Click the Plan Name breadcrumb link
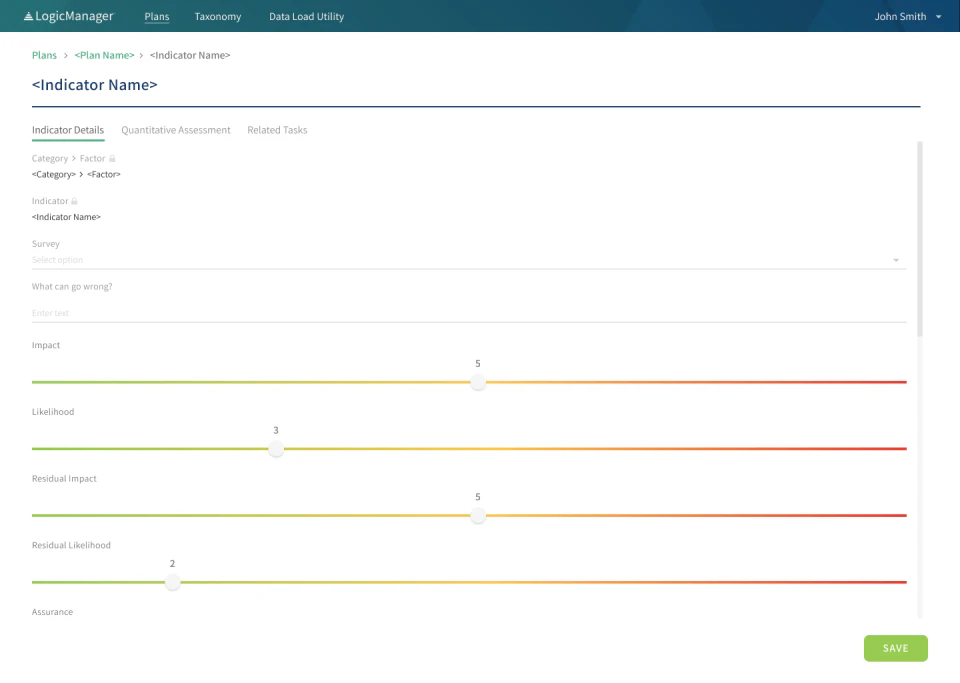960x683 pixels. pyautogui.click(x=104, y=55)
